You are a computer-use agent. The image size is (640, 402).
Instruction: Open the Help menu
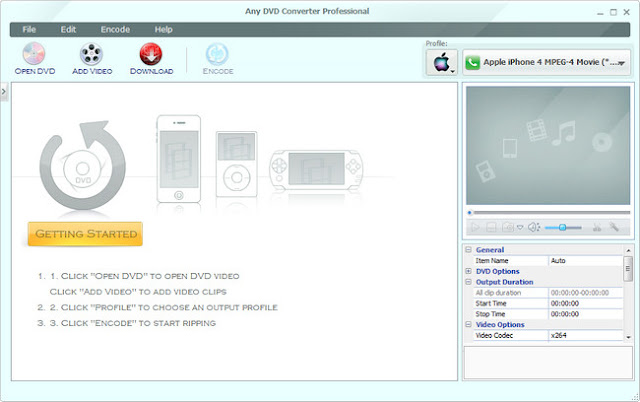tap(163, 29)
